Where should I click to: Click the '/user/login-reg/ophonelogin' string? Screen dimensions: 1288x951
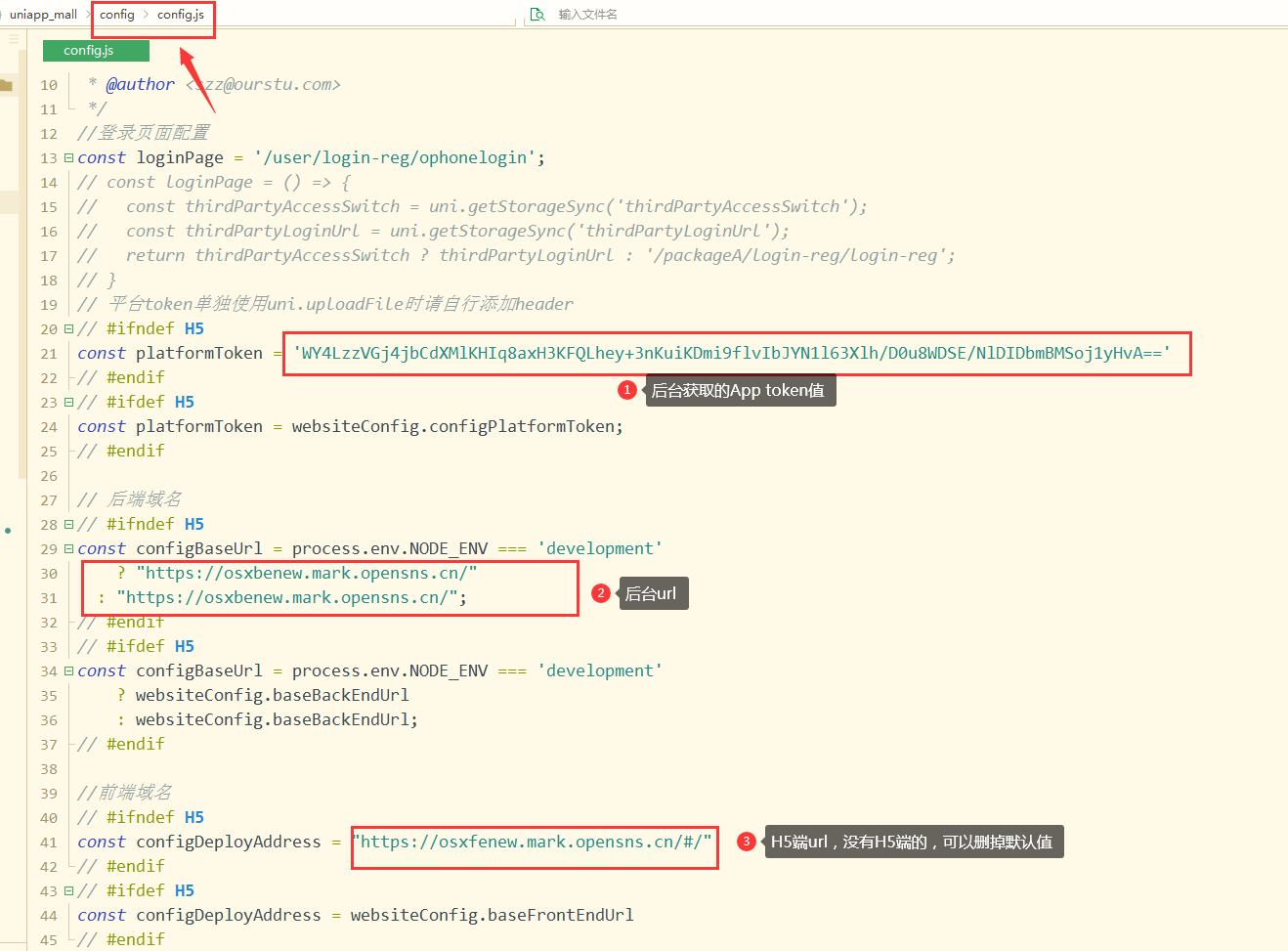(x=395, y=157)
